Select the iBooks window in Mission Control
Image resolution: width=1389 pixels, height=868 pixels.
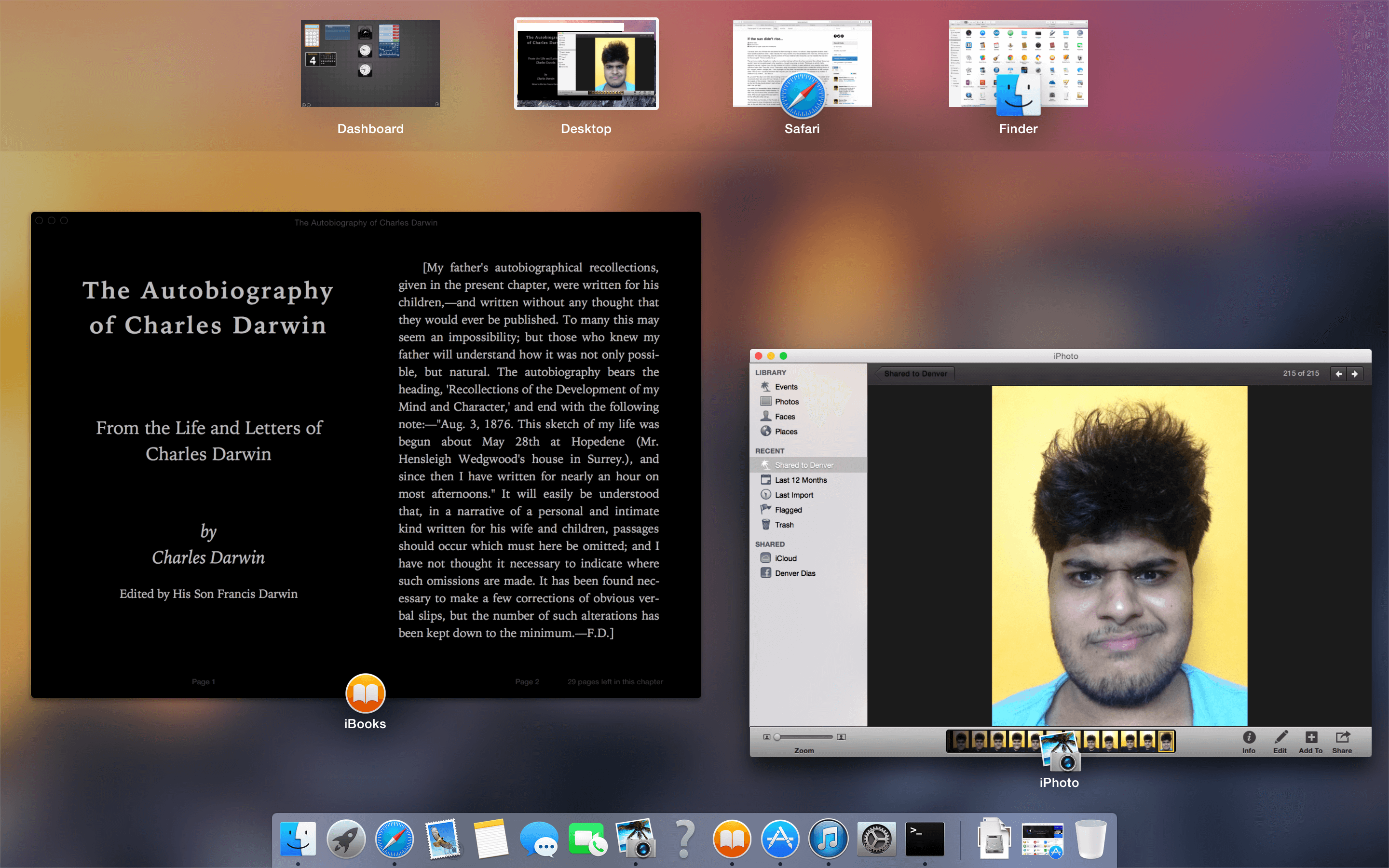pos(366,455)
